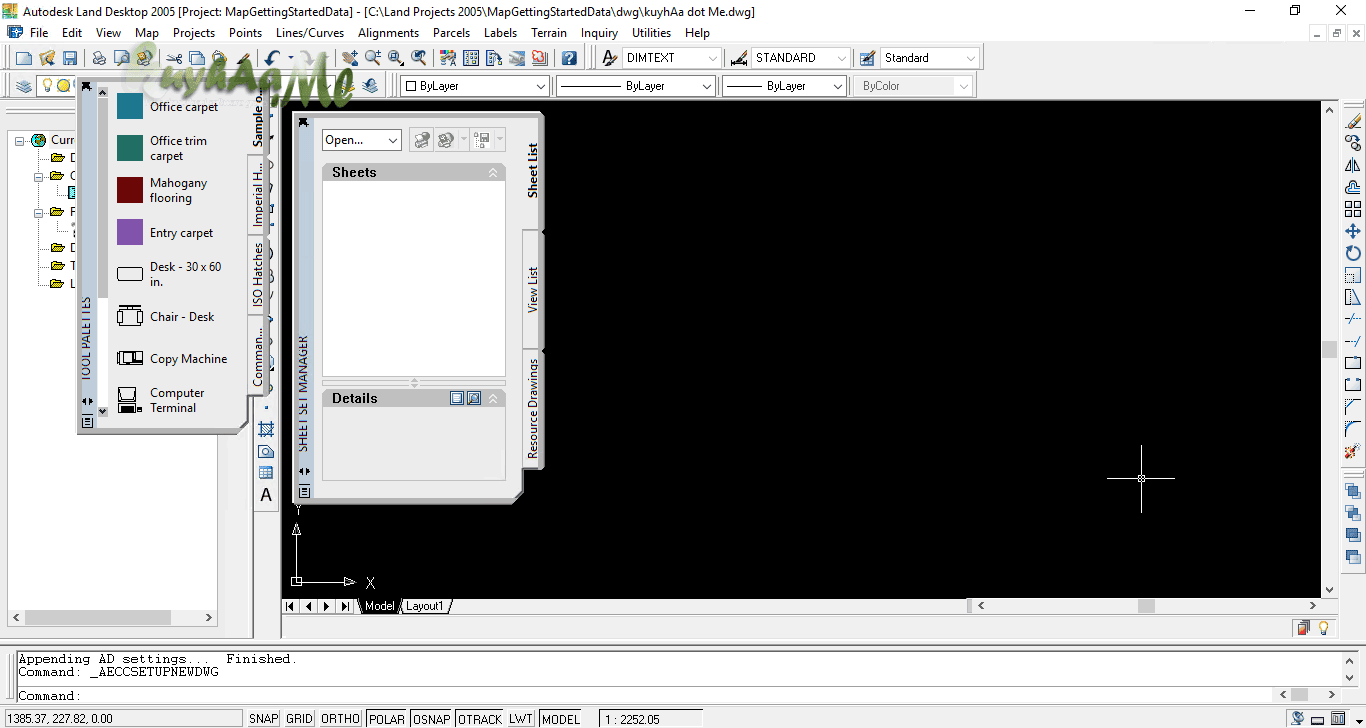Click the Table tool in Draw toolbar
Viewport: 1366px width, 728px height.
[x=266, y=473]
